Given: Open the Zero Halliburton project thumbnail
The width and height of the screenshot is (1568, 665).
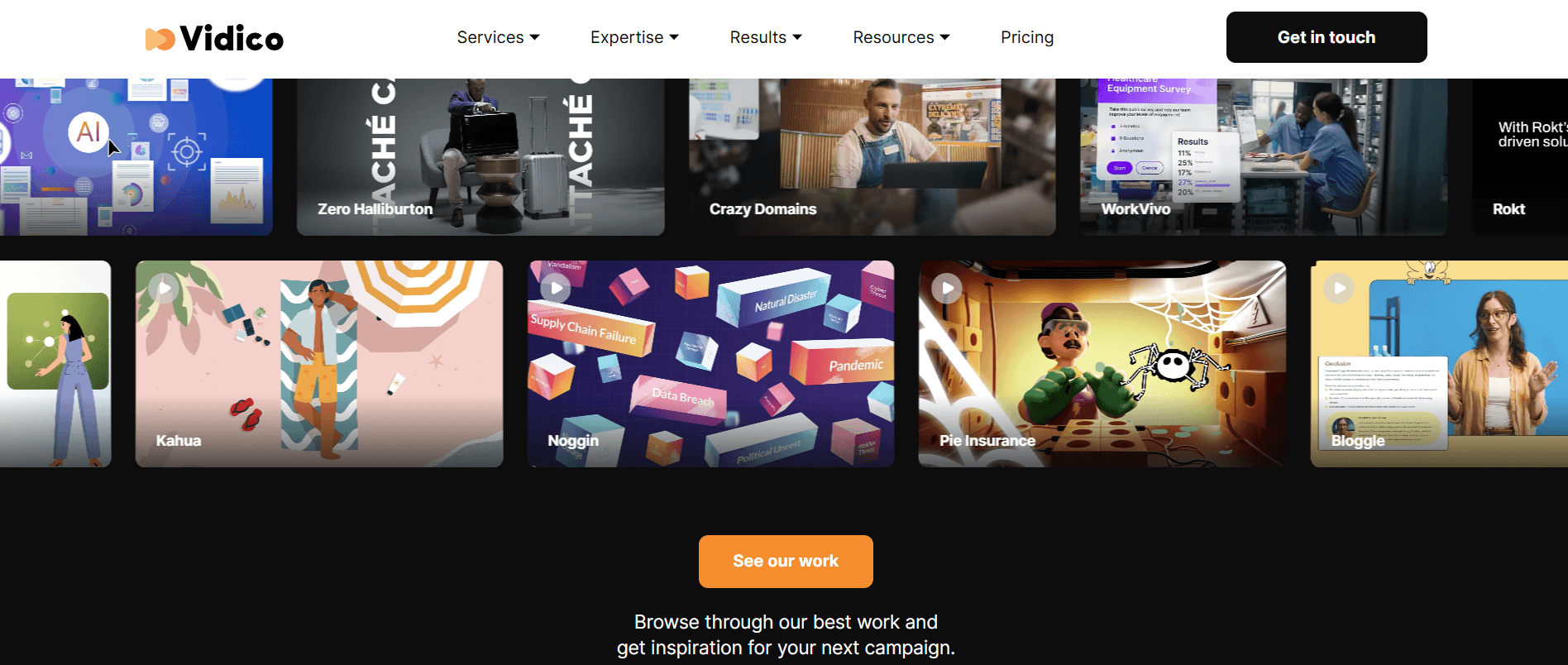Looking at the screenshot, I should coord(480,157).
